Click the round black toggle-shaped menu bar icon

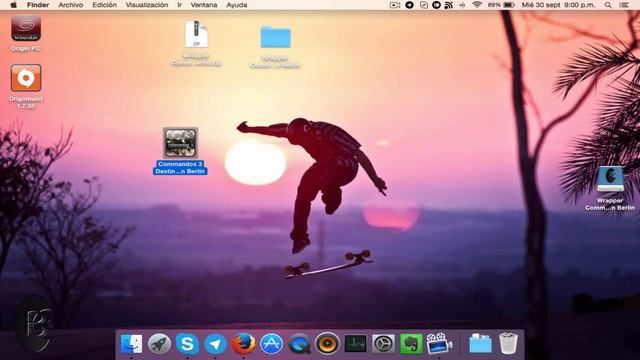(x=436, y=5)
